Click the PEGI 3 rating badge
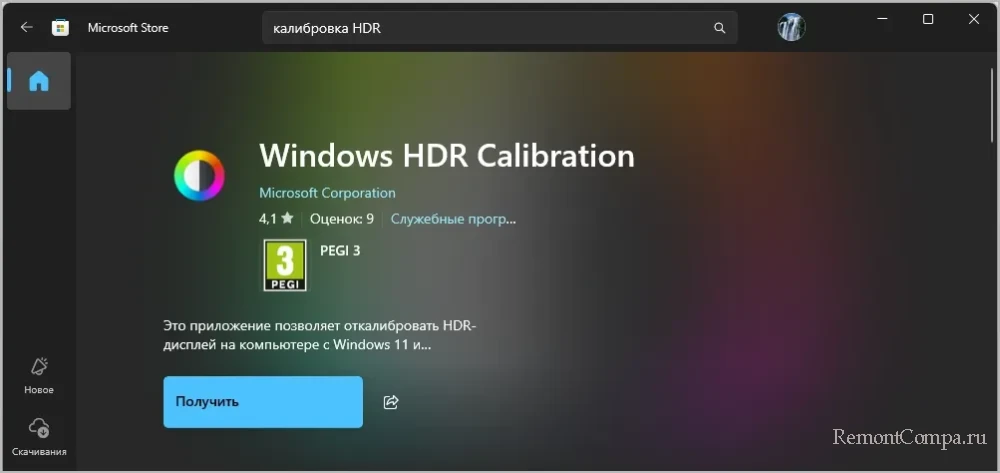The image size is (1000, 473). 285,265
